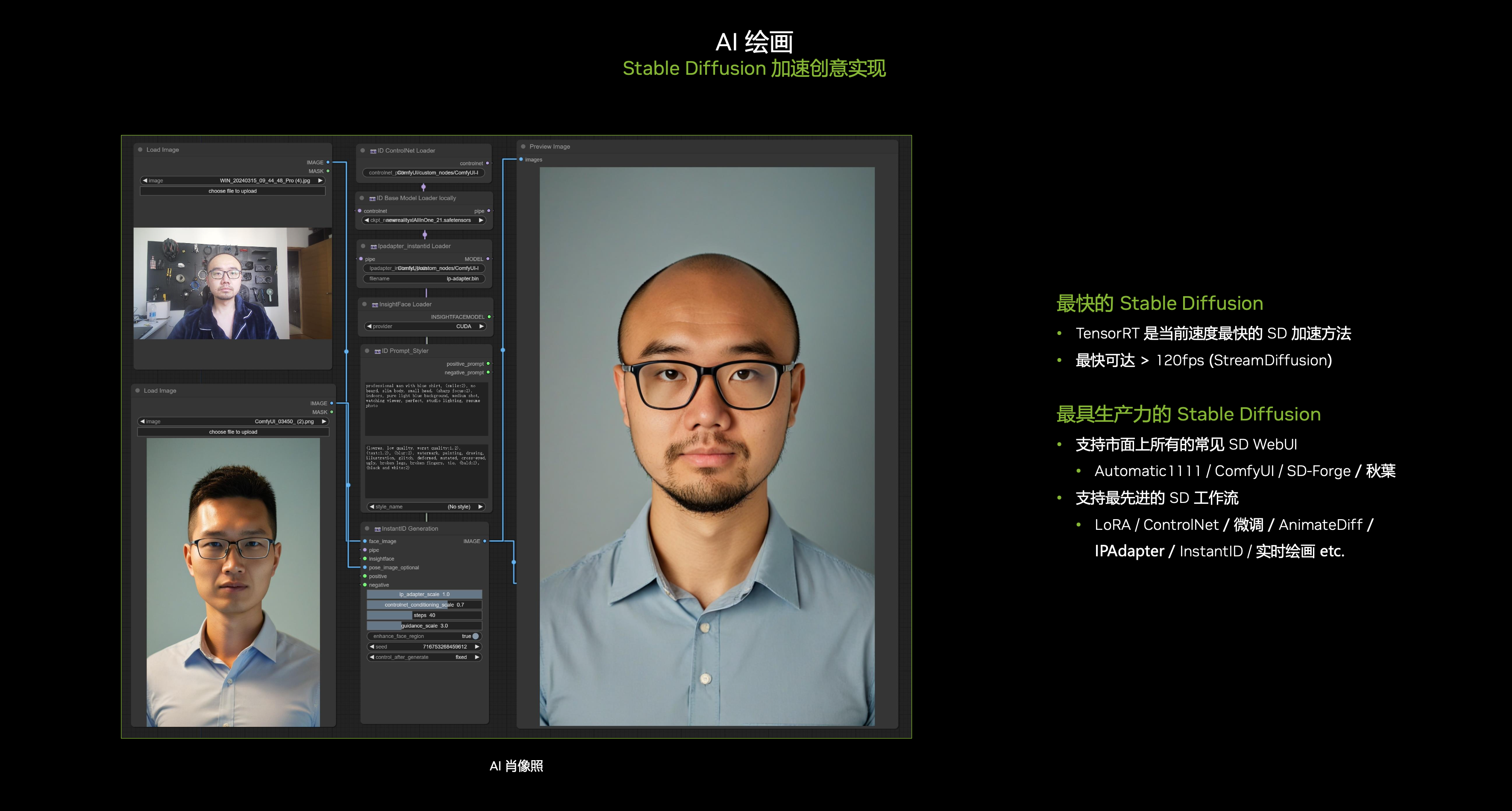The image size is (1512, 811).
Task: Click the IMAGE output connector of InstantID Generation
Action: tap(485, 541)
